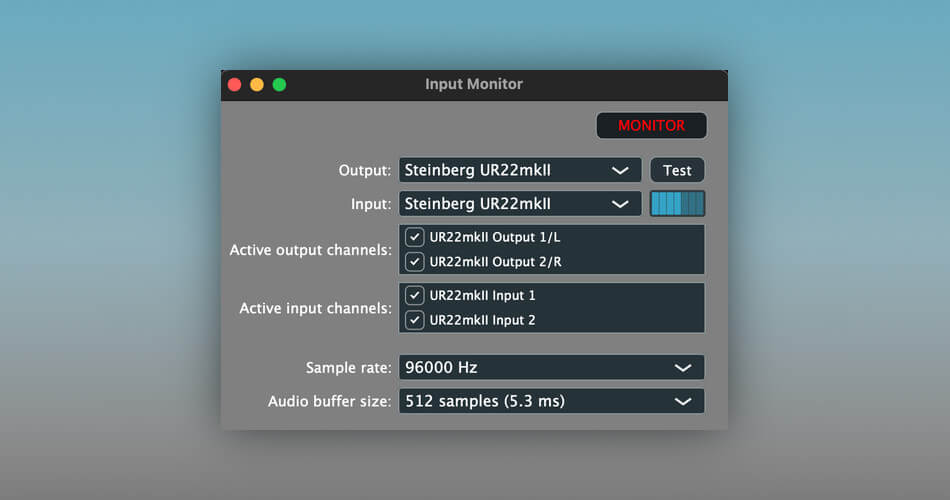Close the Input Monitor window
Image resolution: width=950 pixels, height=500 pixels.
[x=234, y=84]
